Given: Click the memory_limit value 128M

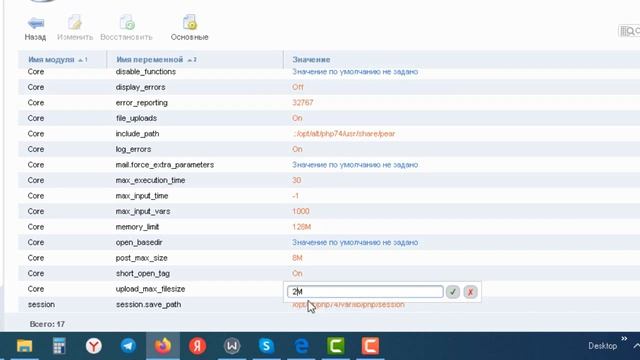Looking at the screenshot, I should (x=302, y=227).
